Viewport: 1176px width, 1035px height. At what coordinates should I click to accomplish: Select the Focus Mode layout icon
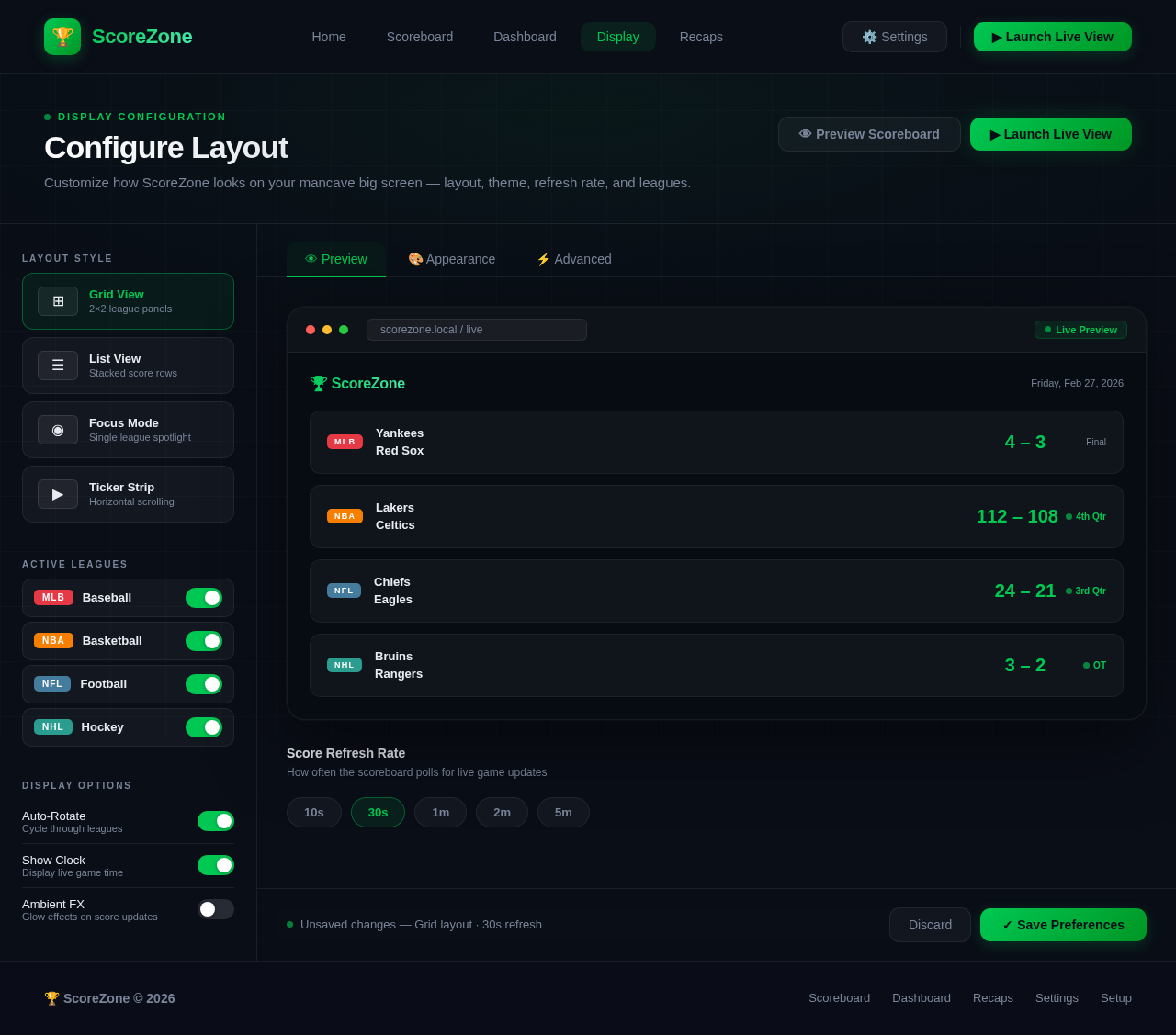(58, 430)
